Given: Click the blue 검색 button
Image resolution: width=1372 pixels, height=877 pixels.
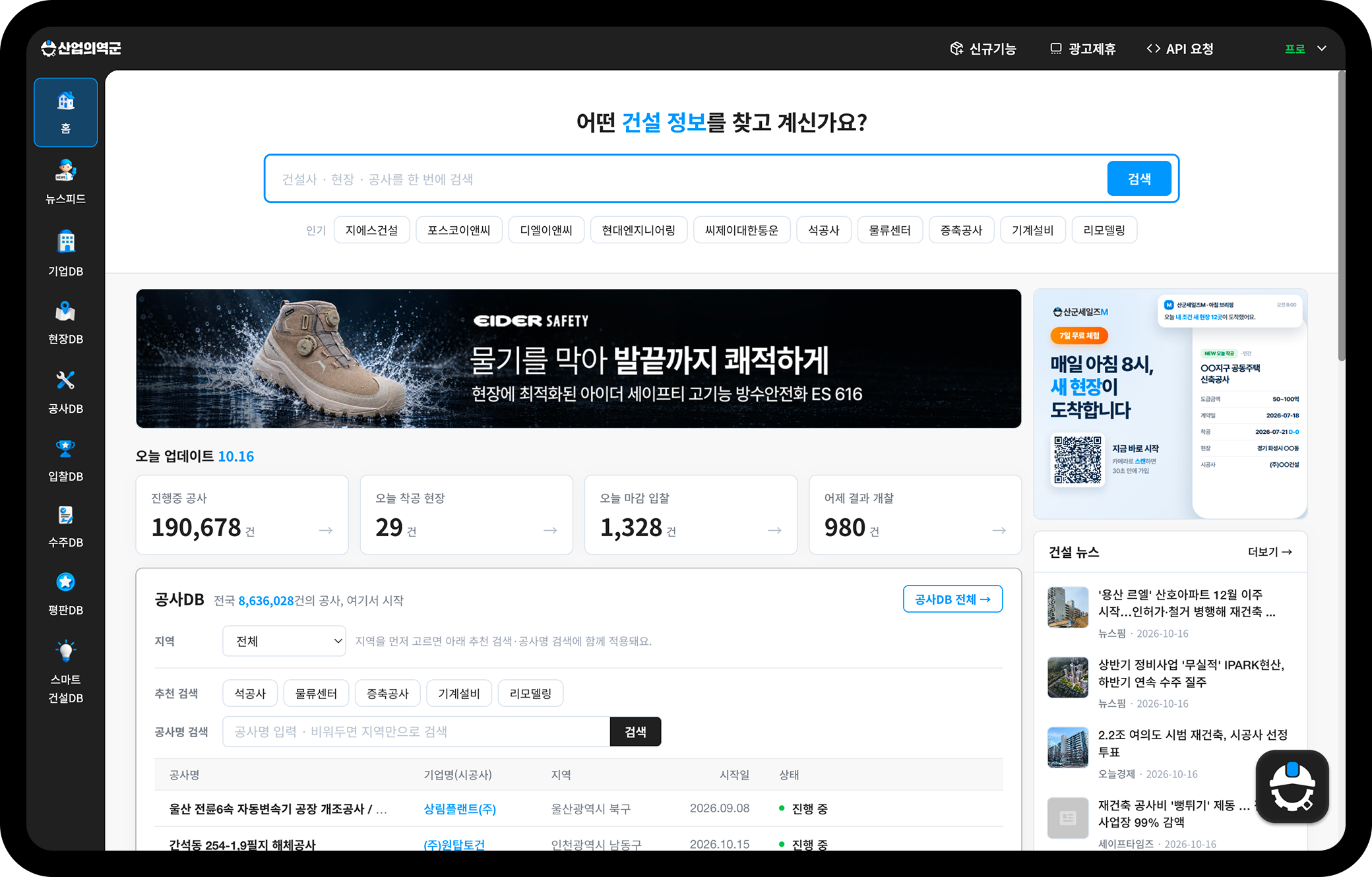Looking at the screenshot, I should click(1139, 179).
